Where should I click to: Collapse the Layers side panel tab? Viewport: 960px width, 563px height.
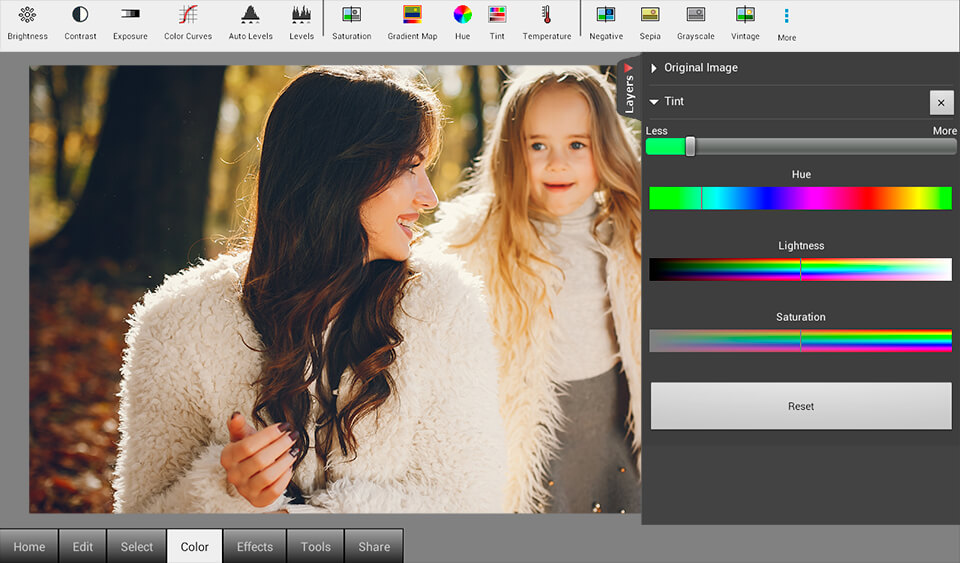629,89
